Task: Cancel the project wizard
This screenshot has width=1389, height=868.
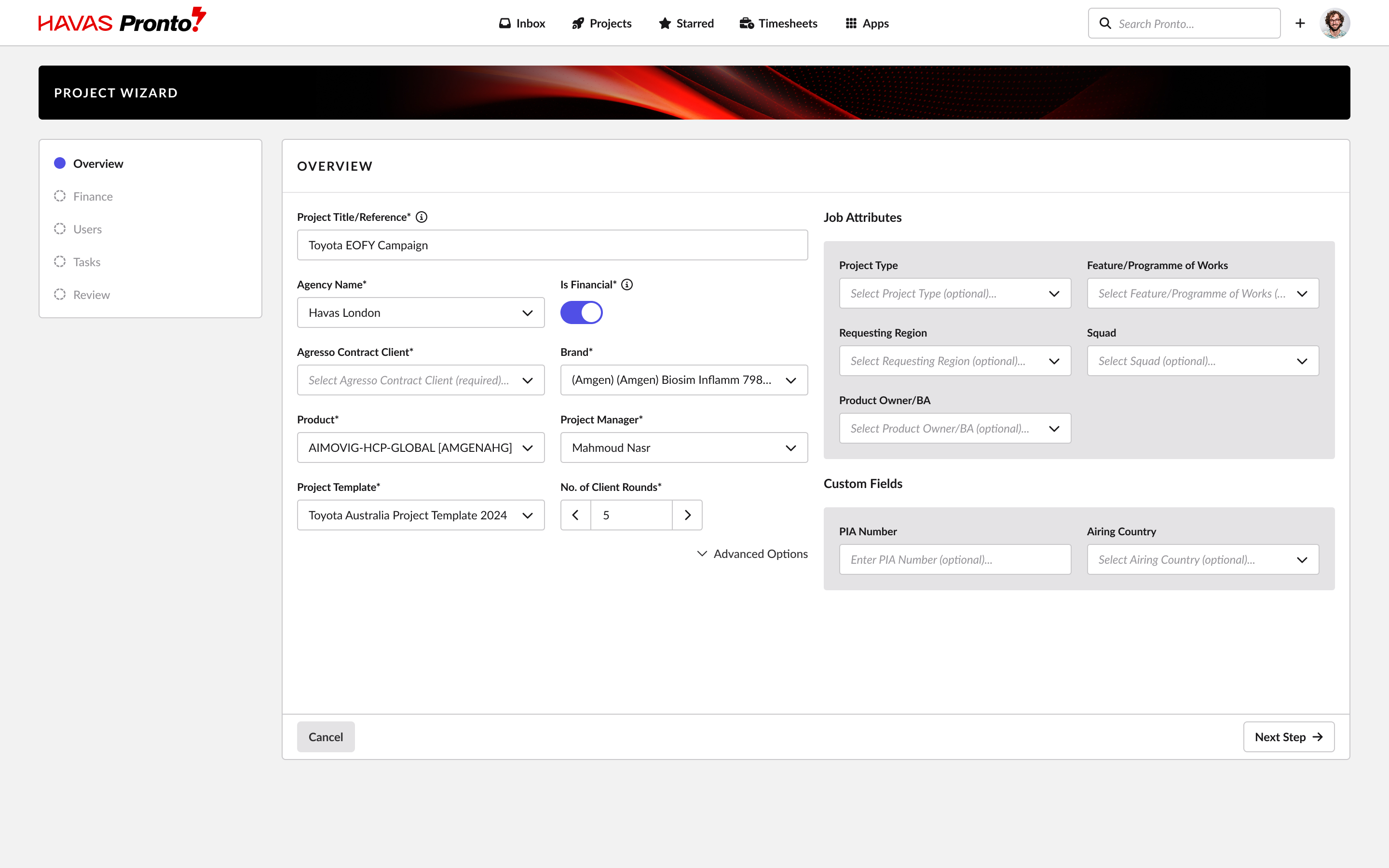Action: (326, 737)
